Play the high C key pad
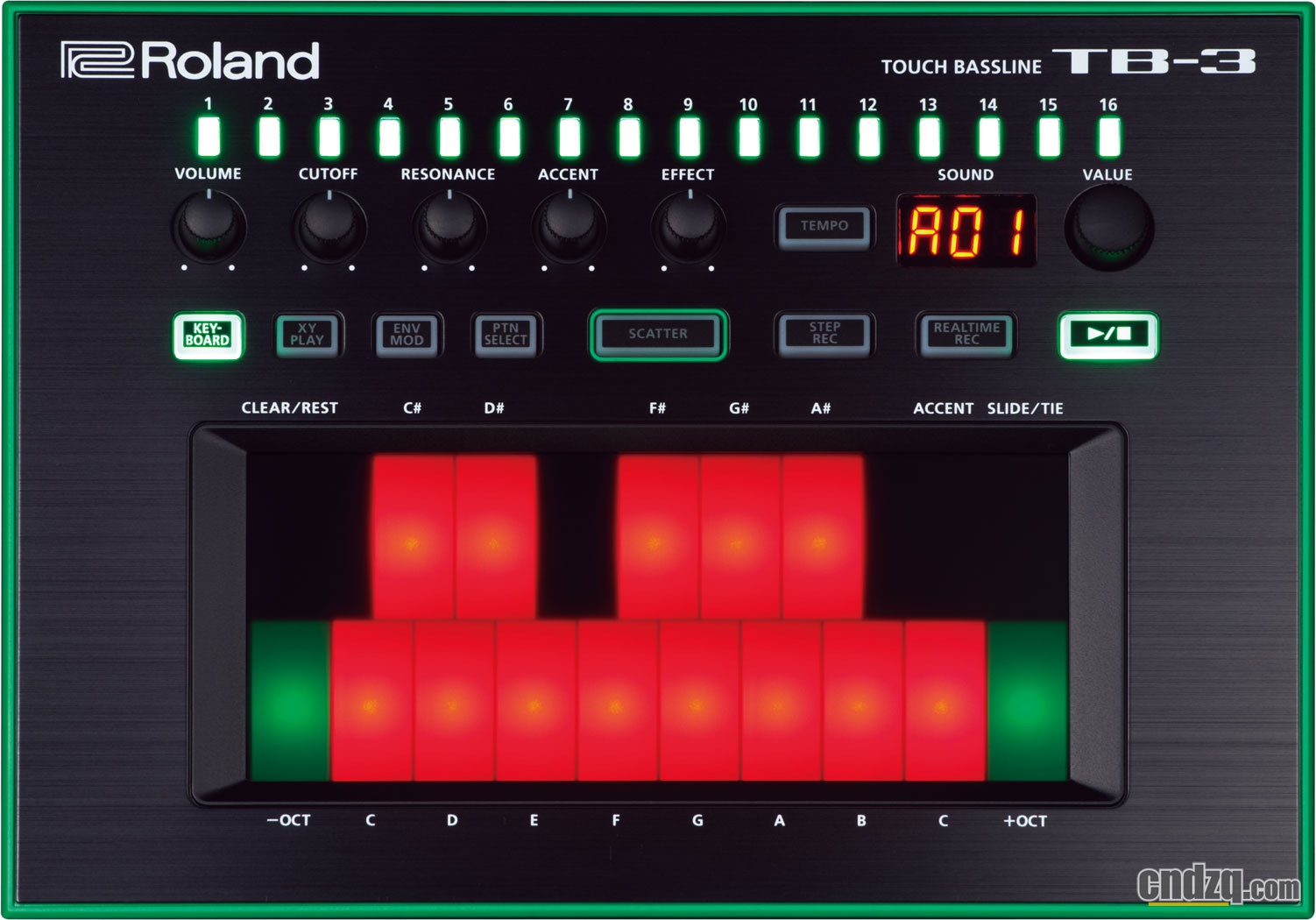1316x920 pixels. 945,701
